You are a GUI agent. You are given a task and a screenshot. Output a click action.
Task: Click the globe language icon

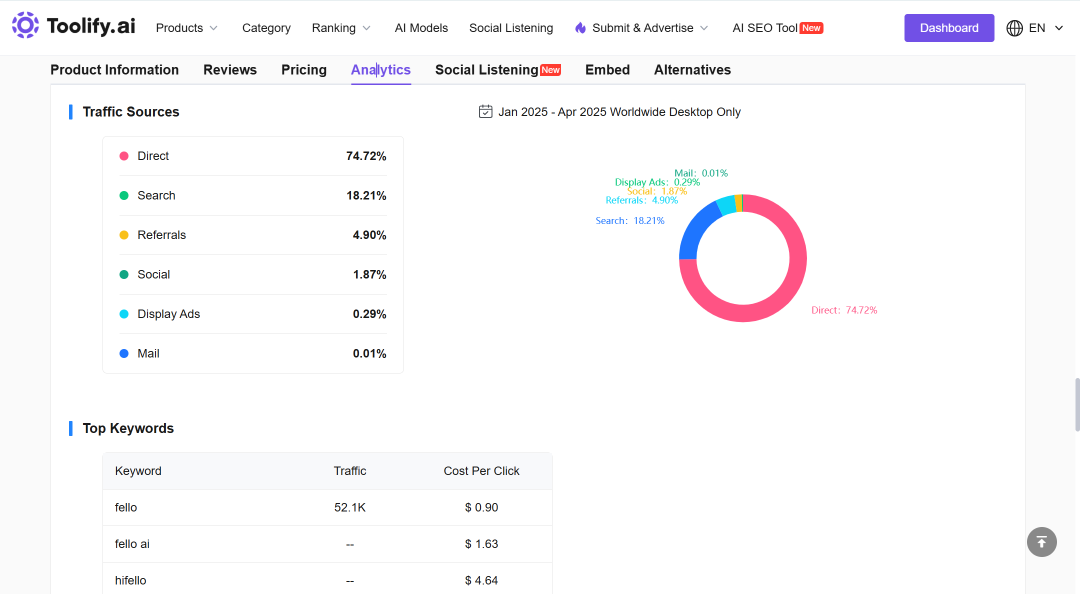(x=1015, y=28)
